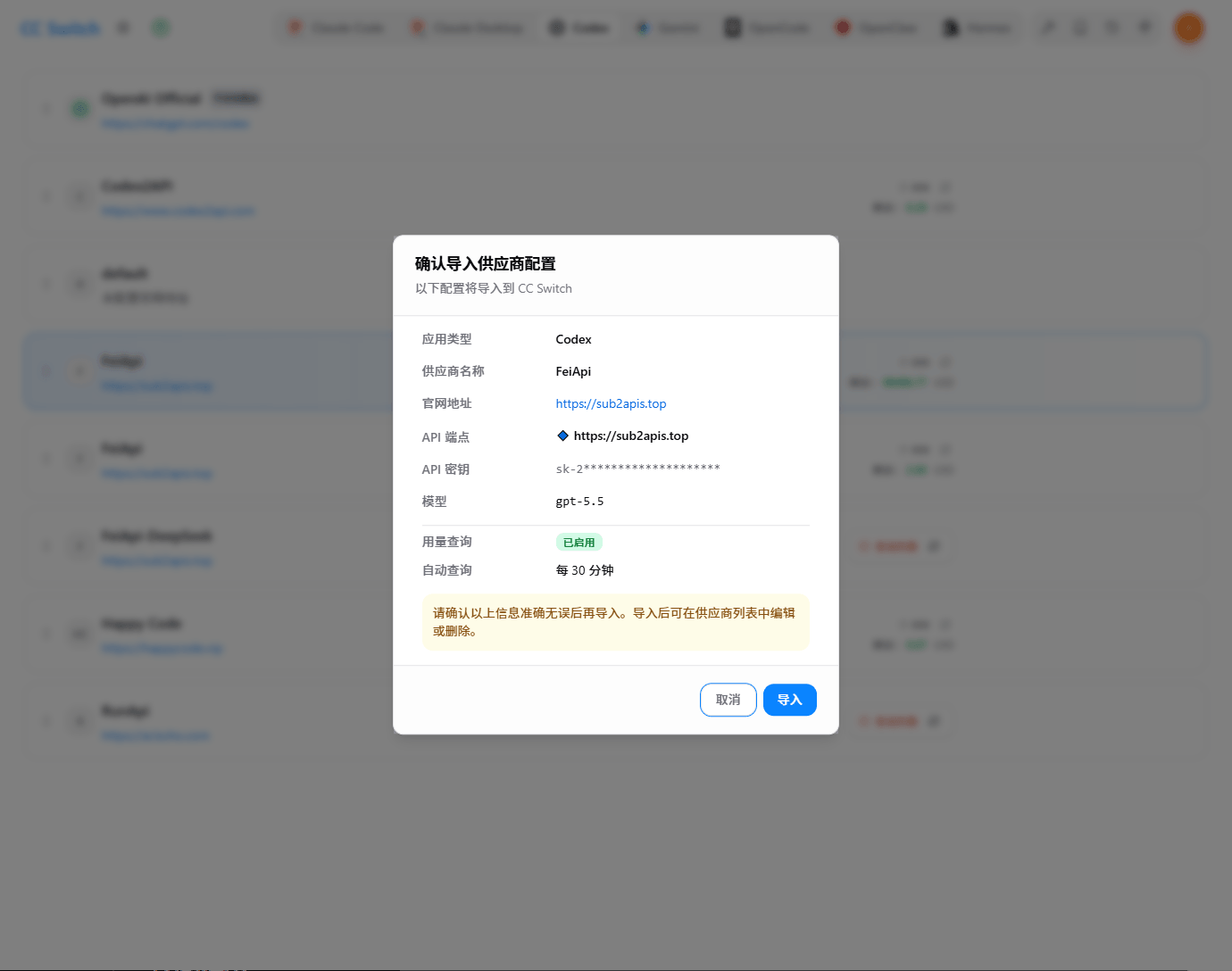Click the API endpoint https://sub2apis.top text
The height and width of the screenshot is (971, 1232).
[630, 436]
